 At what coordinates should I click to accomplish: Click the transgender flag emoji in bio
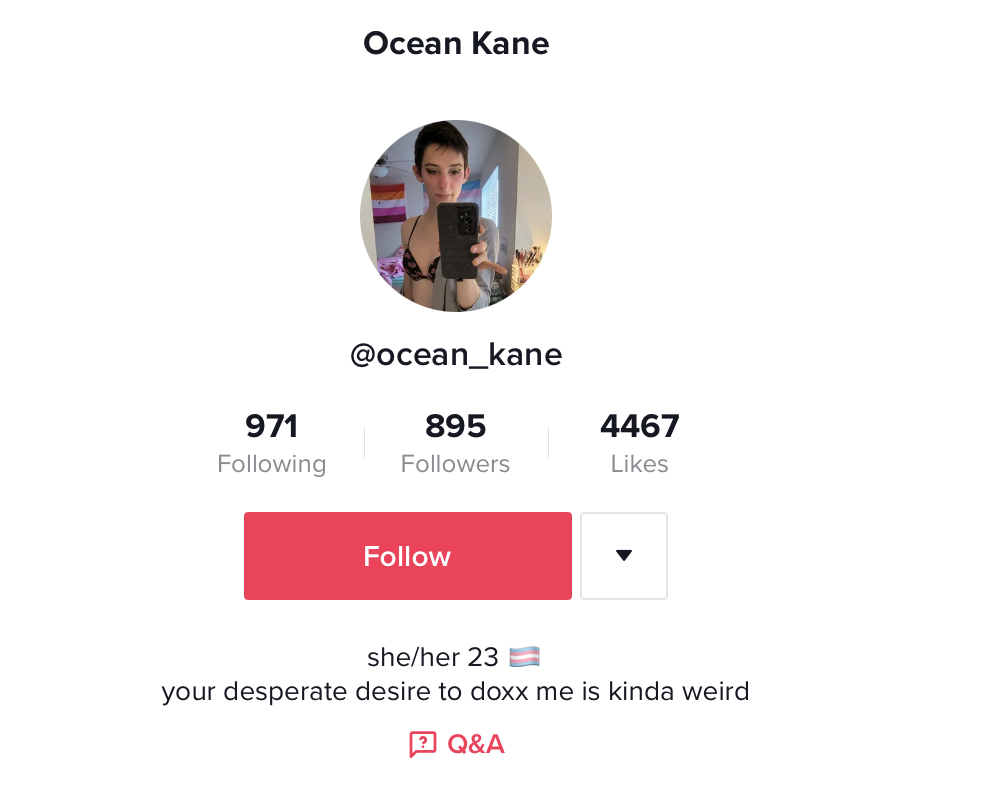[x=525, y=657]
